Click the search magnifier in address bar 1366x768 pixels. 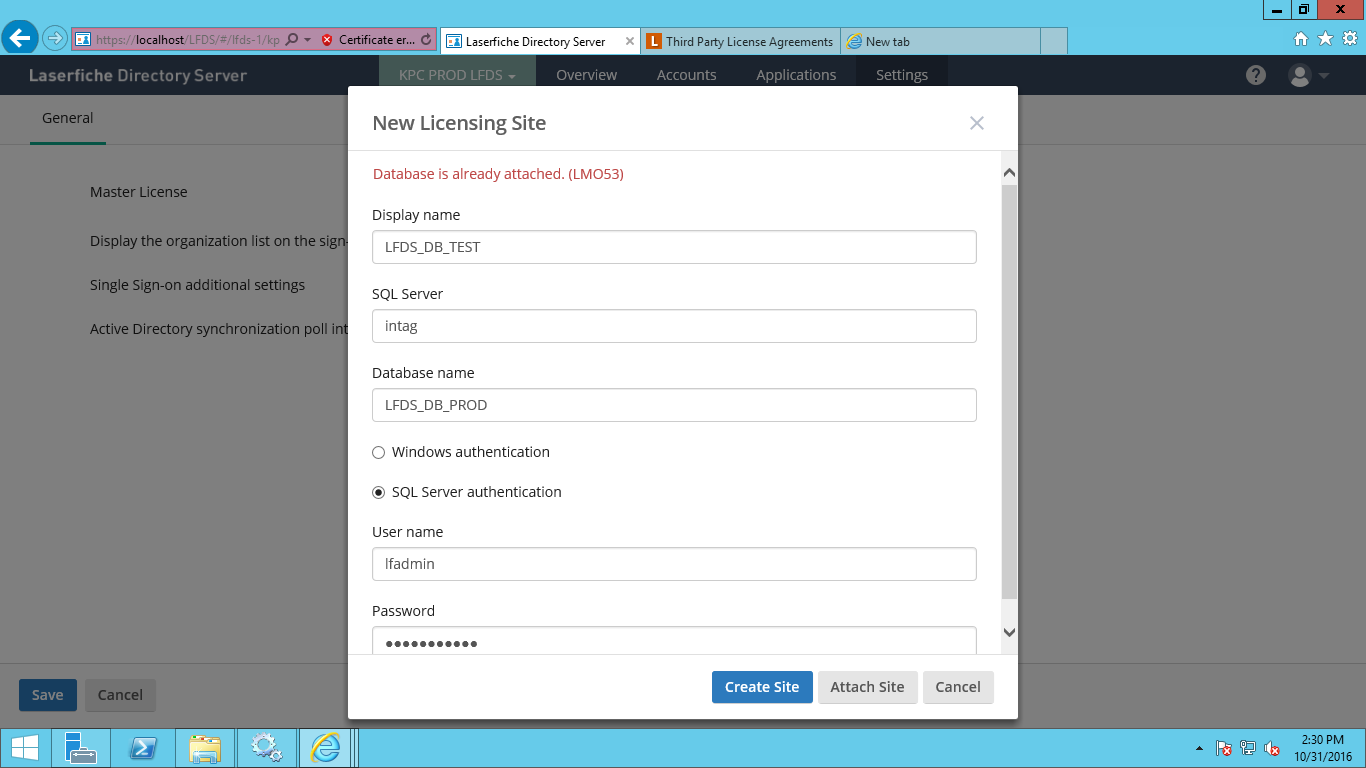[292, 40]
